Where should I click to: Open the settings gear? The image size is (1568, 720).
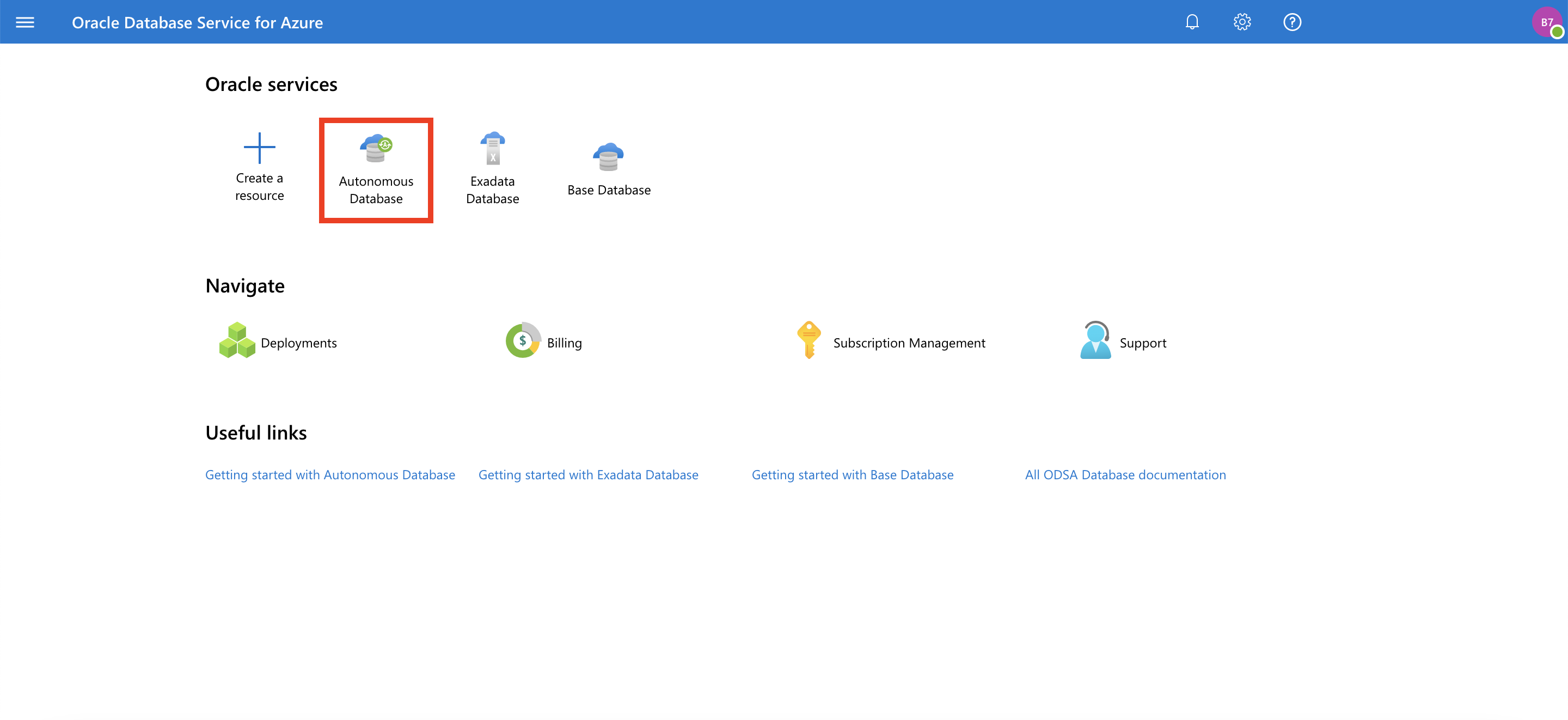[1242, 22]
